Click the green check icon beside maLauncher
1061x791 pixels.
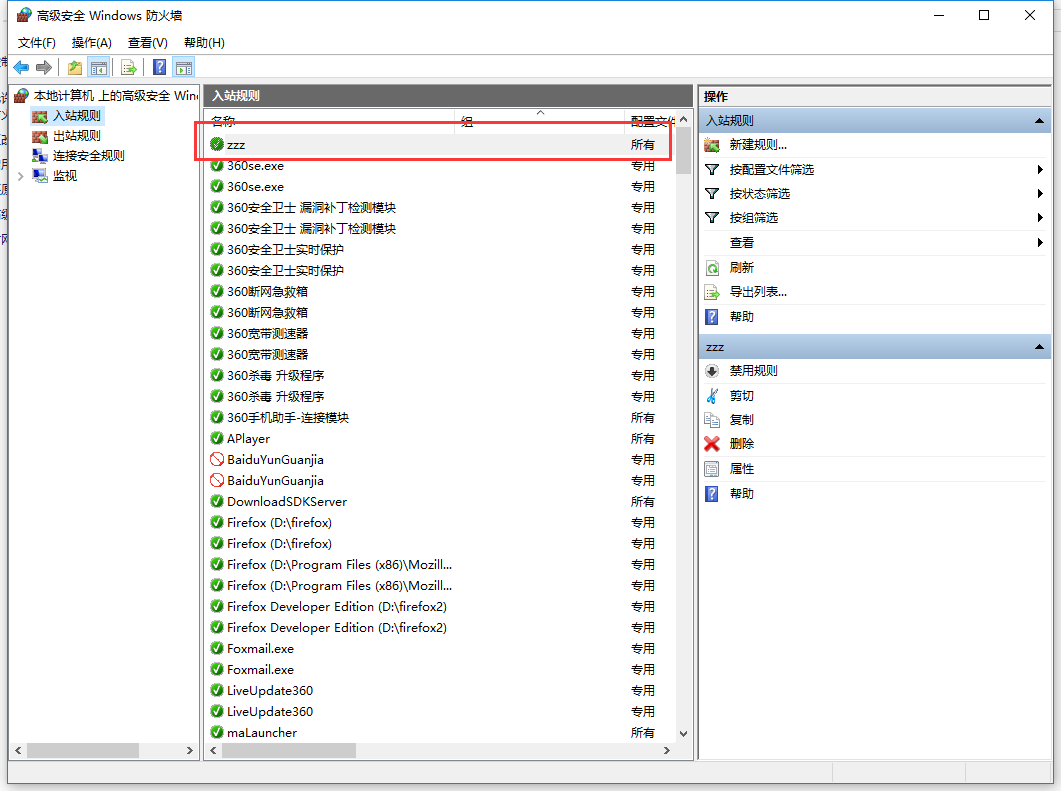[x=217, y=731]
